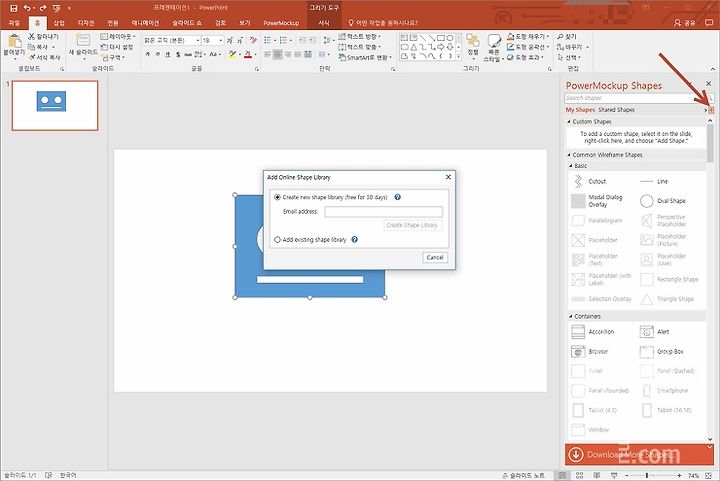Screen dimensions: 720x481
Task: Click the Download More Shapes button
Action: point(639,454)
